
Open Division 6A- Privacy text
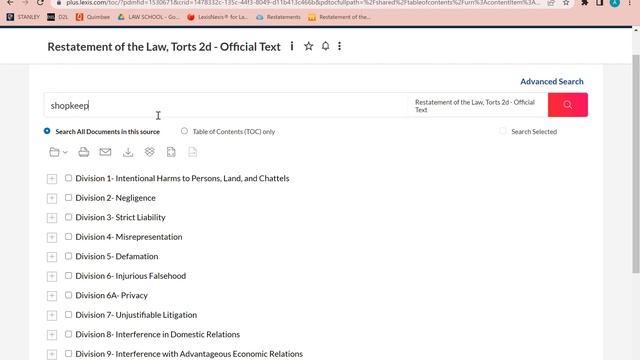pyautogui.click(x=111, y=296)
